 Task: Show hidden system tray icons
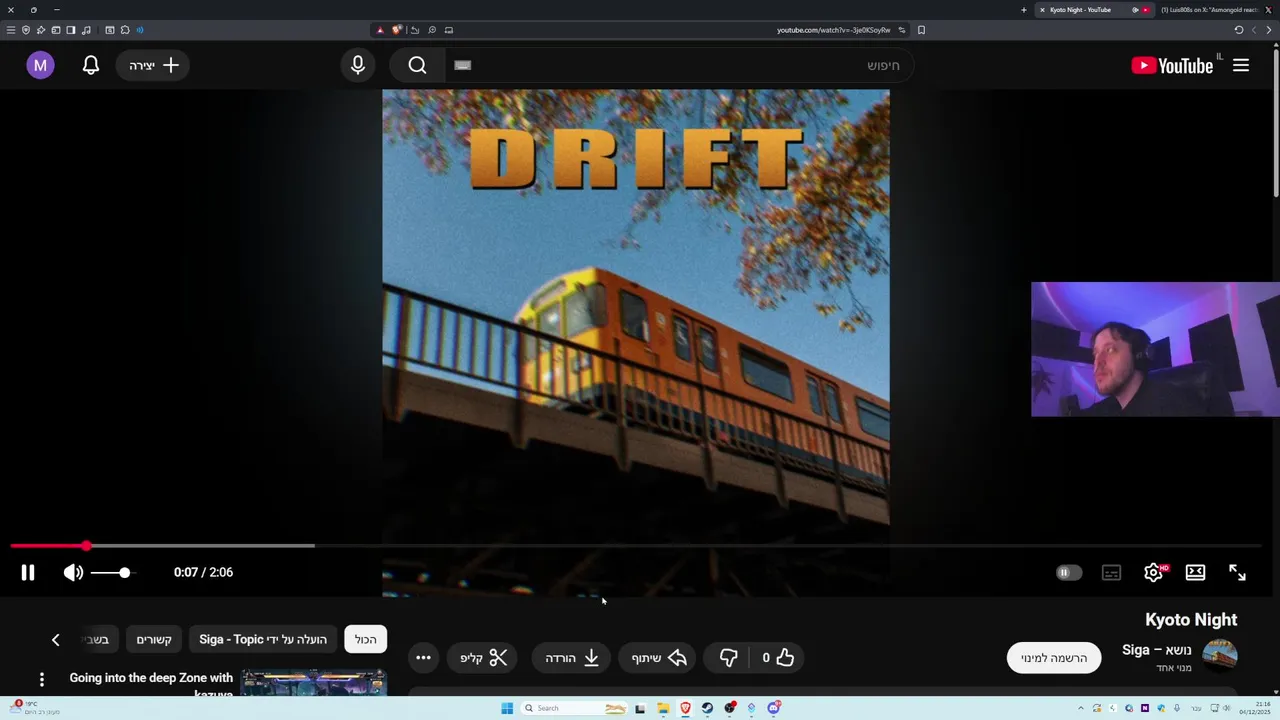click(x=1081, y=708)
